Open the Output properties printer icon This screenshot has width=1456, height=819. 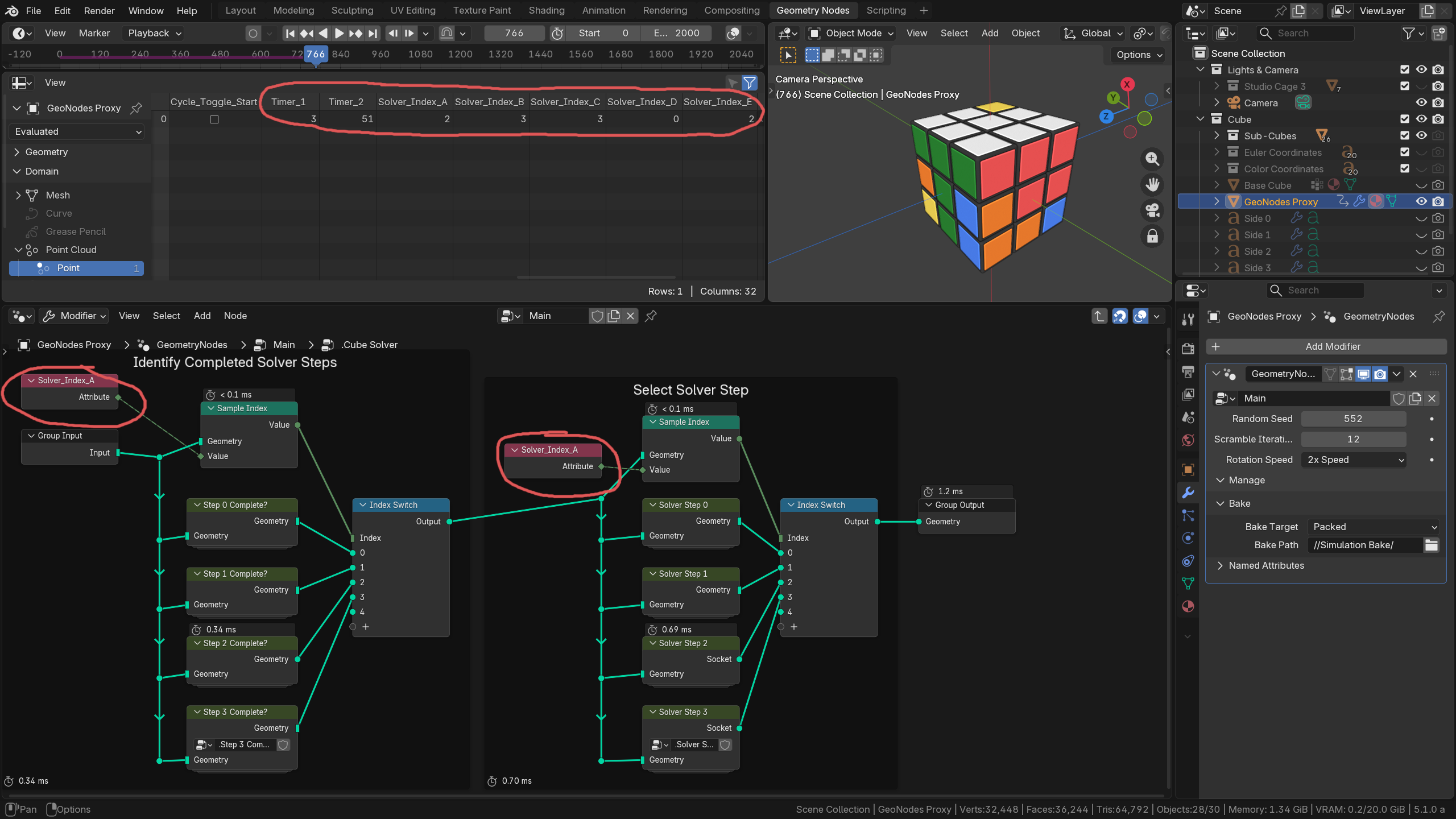click(x=1188, y=371)
